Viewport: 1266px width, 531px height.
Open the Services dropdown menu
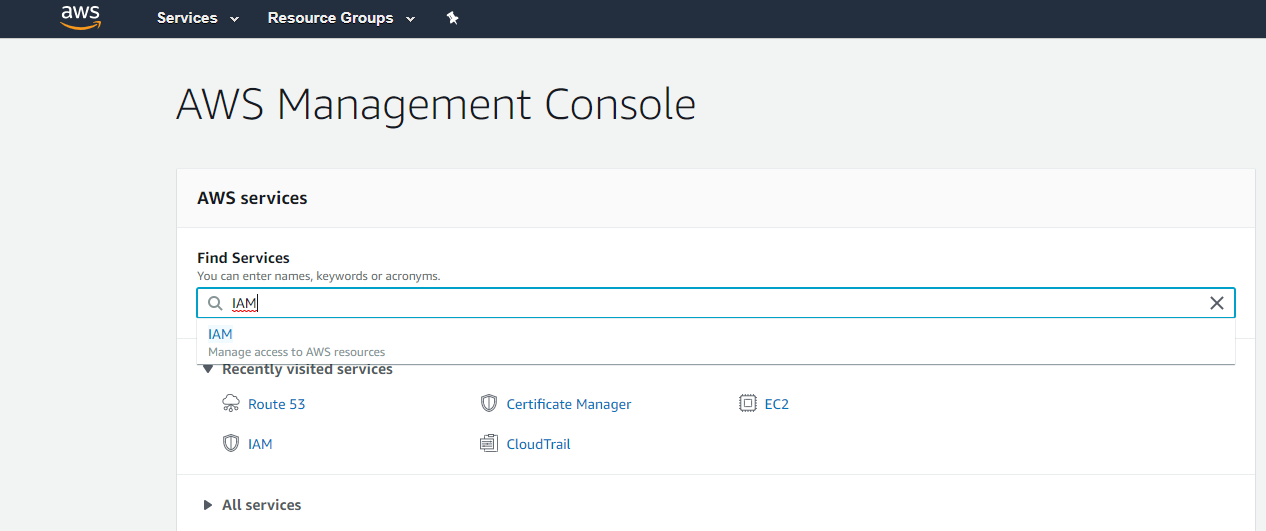(198, 18)
